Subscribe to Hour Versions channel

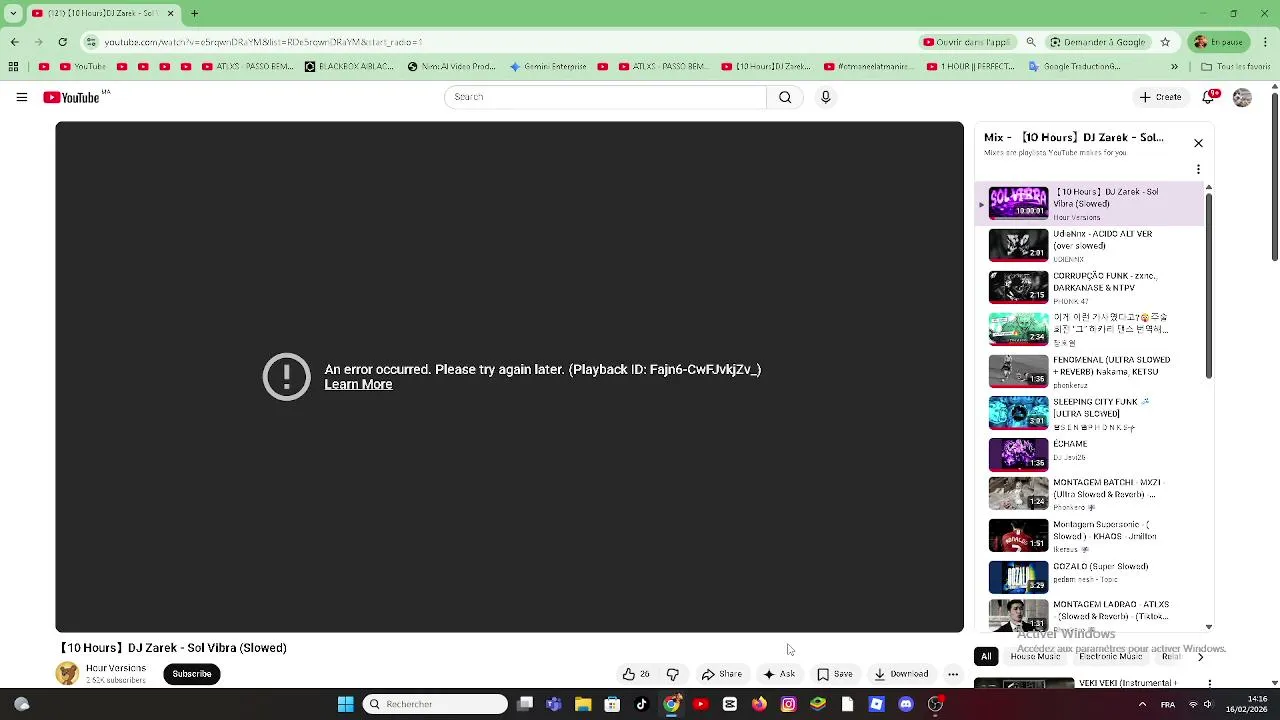[x=192, y=674]
